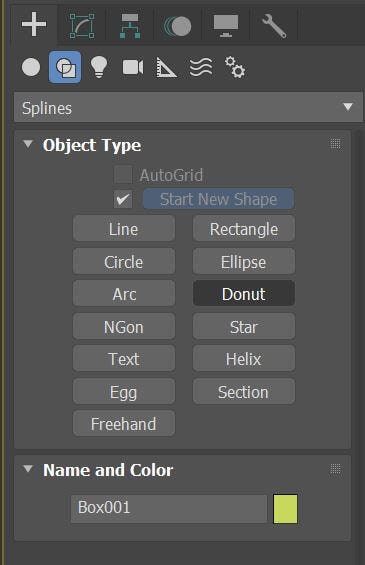Activate the Freehand spline button
Screen dimensions: 365x565
[x=124, y=424]
